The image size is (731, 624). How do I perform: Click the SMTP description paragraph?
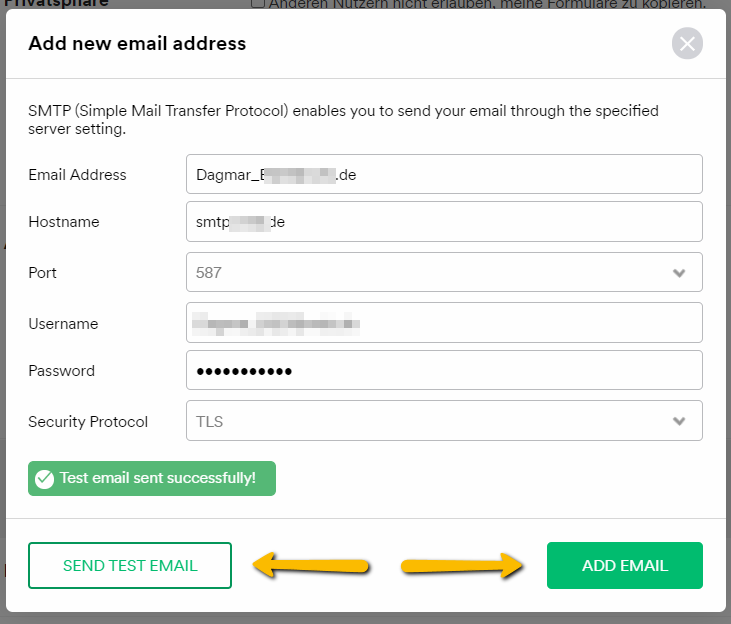pyautogui.click(x=343, y=120)
